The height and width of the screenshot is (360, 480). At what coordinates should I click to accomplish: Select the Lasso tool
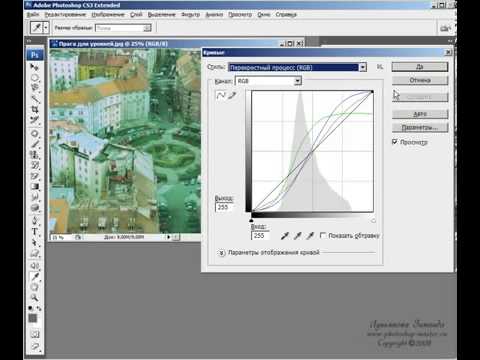pyautogui.click(x=34, y=88)
